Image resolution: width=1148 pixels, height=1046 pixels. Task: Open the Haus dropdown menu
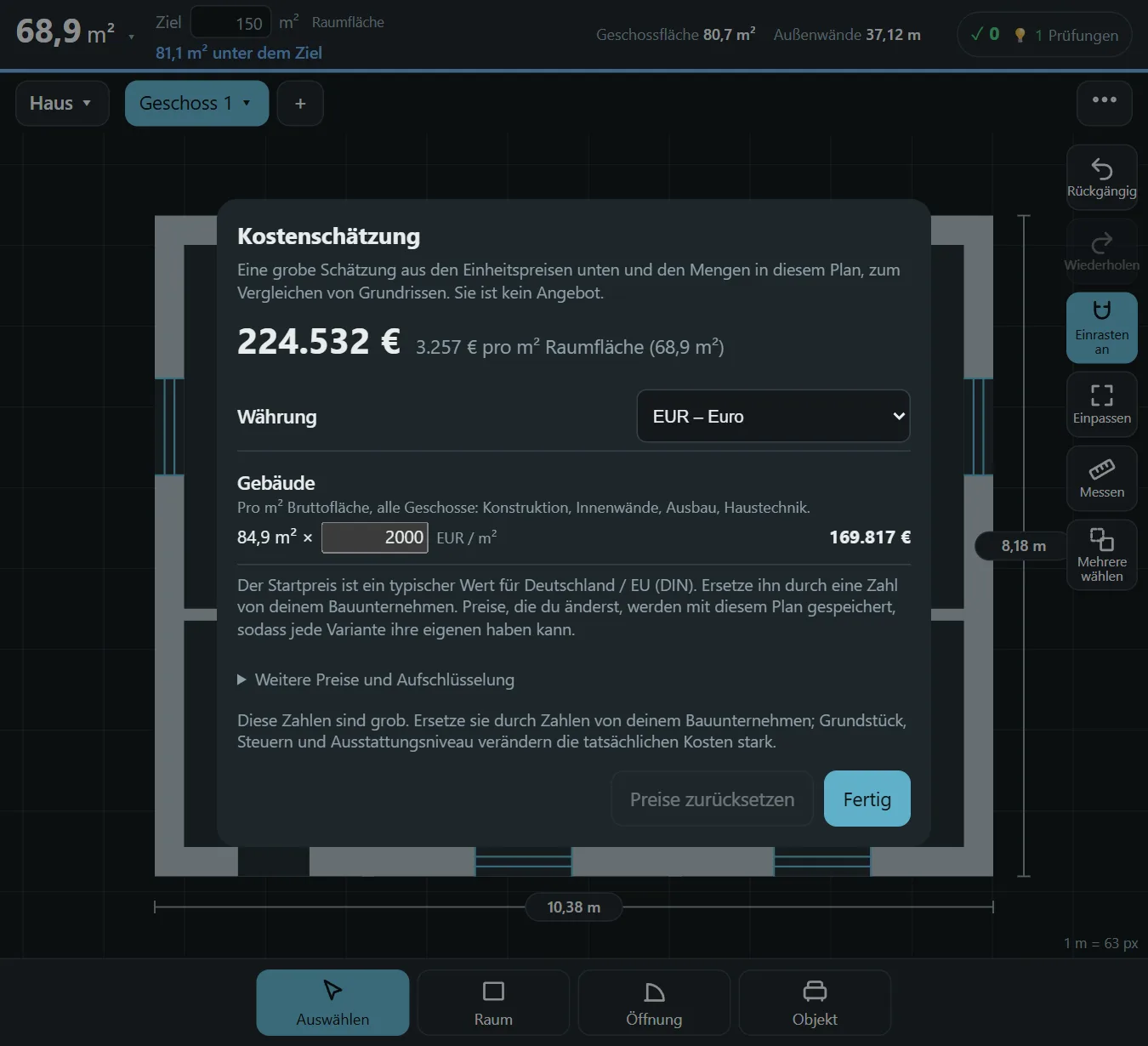click(x=62, y=103)
